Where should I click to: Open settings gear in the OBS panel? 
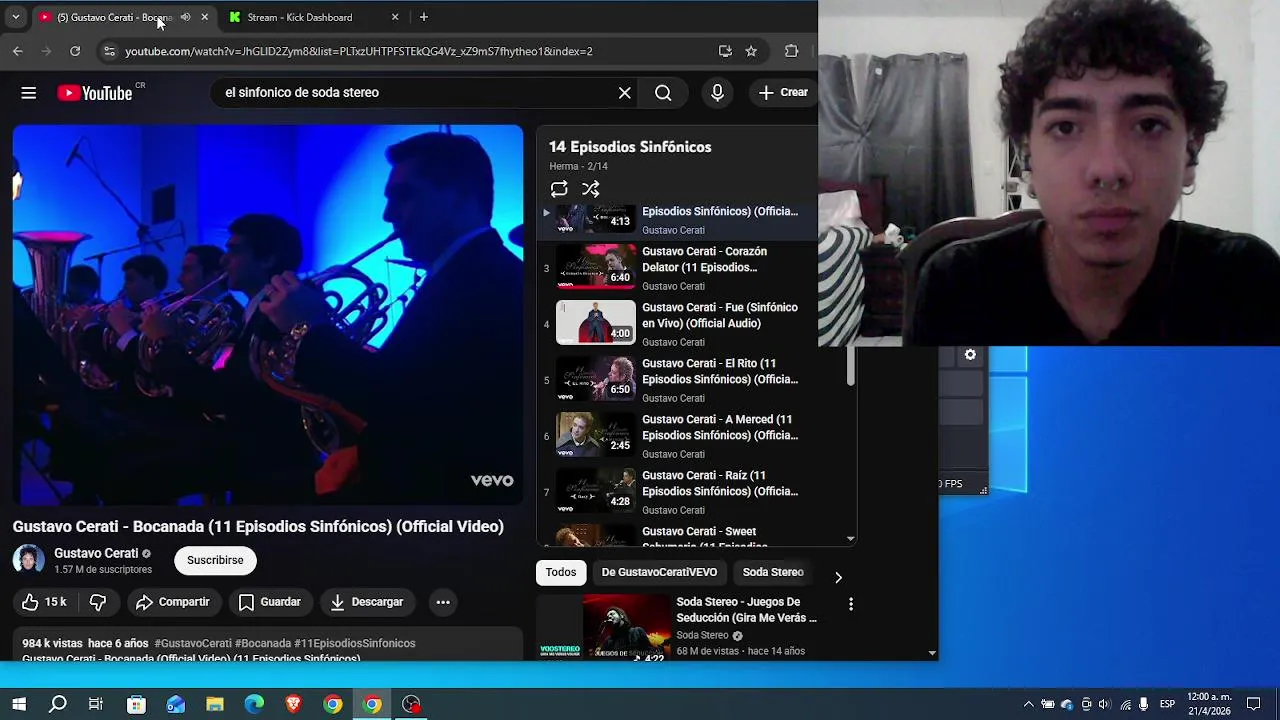970,355
